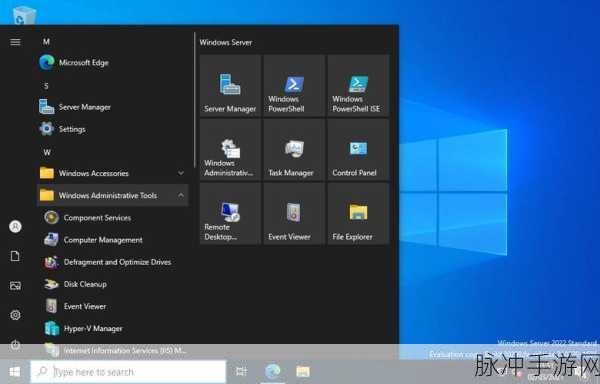Open the Control Panel tile
The width and height of the screenshot is (600, 384).
(358, 150)
